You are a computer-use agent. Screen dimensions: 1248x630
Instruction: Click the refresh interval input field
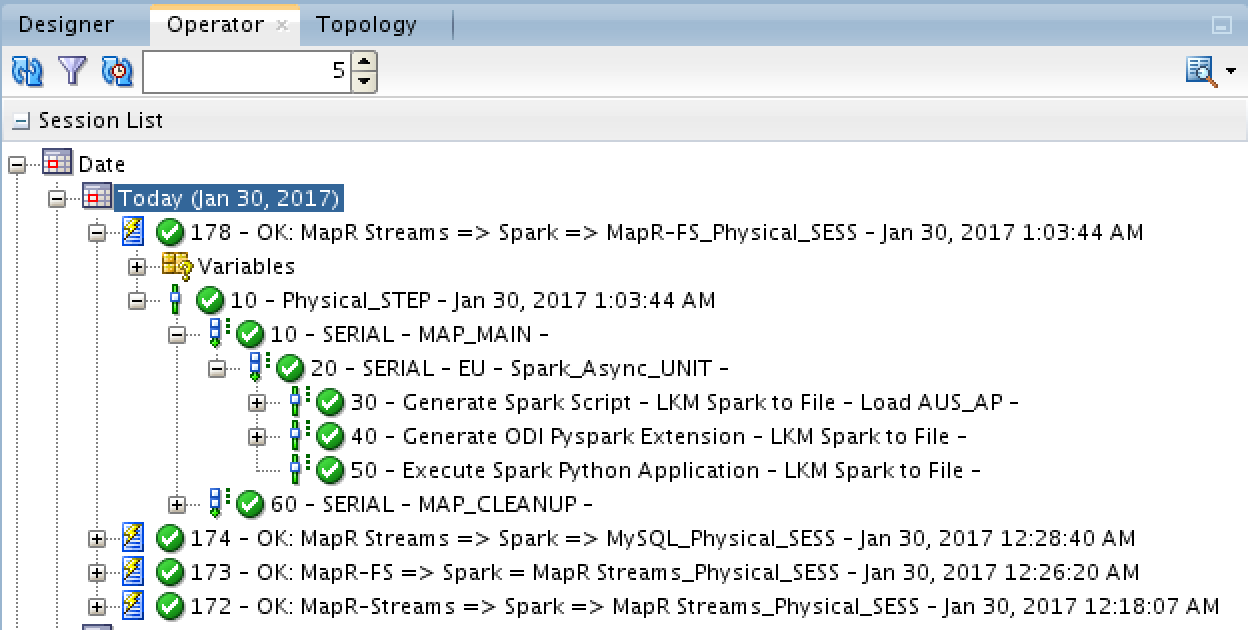tap(248, 71)
